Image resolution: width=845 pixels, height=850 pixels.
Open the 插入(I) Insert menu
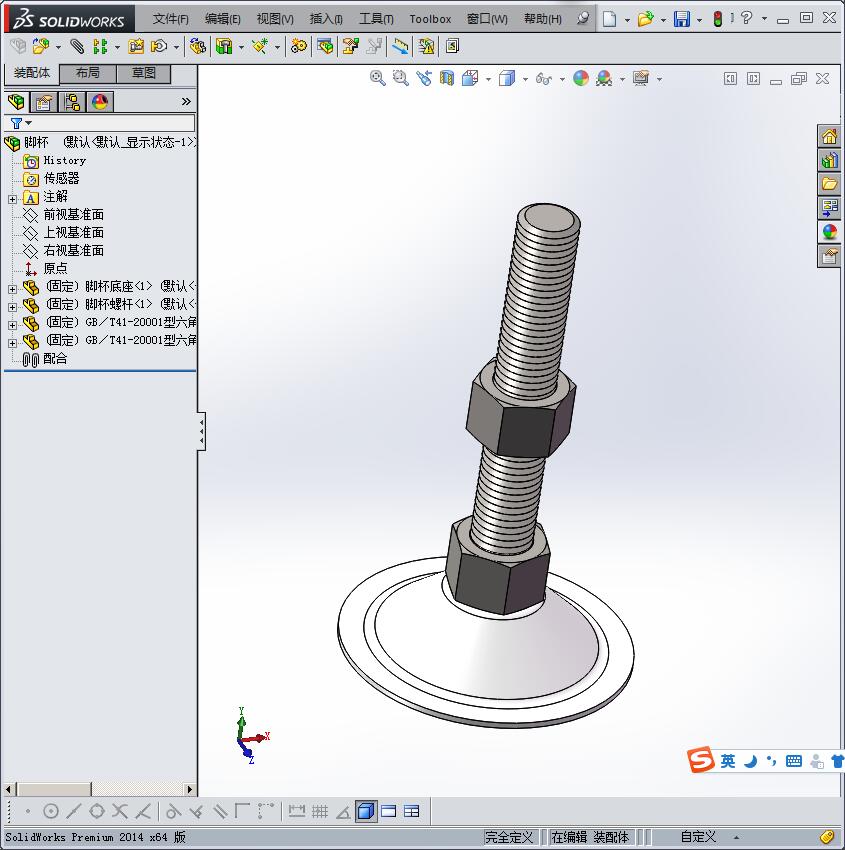coord(326,19)
